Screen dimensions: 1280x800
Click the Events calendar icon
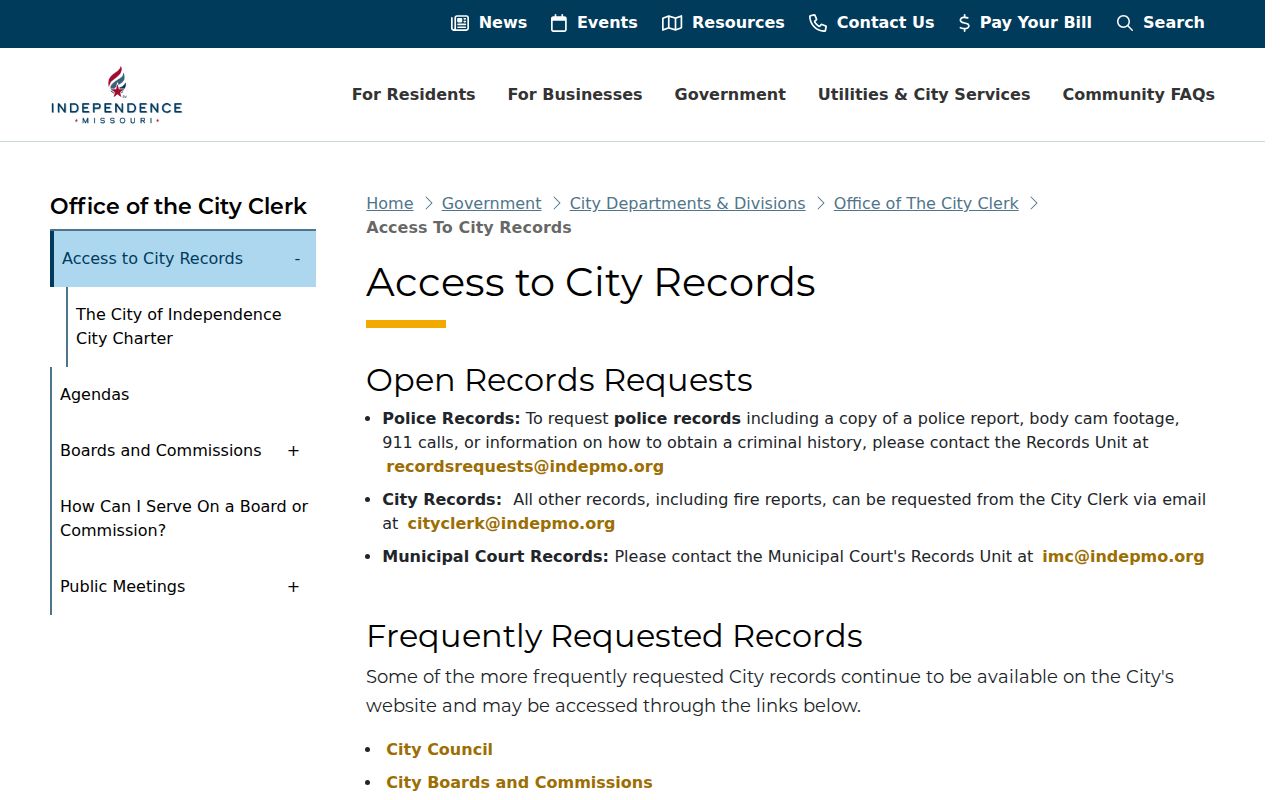[x=559, y=23]
